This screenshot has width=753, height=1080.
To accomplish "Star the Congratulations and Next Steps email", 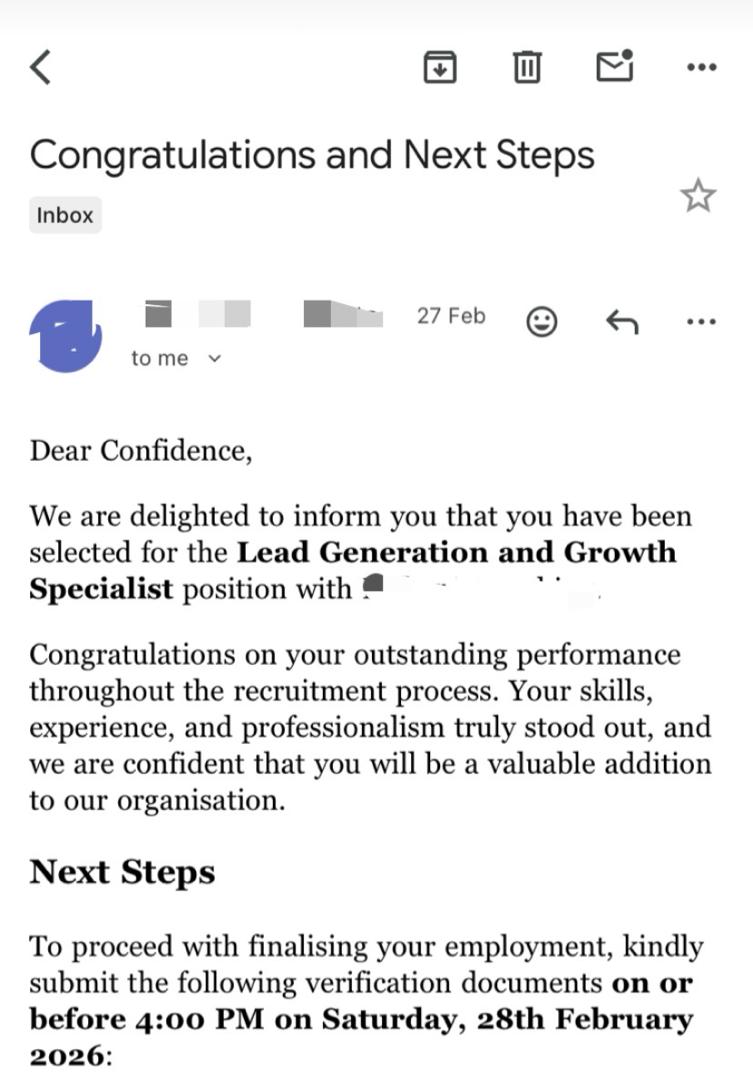I will click(x=698, y=196).
